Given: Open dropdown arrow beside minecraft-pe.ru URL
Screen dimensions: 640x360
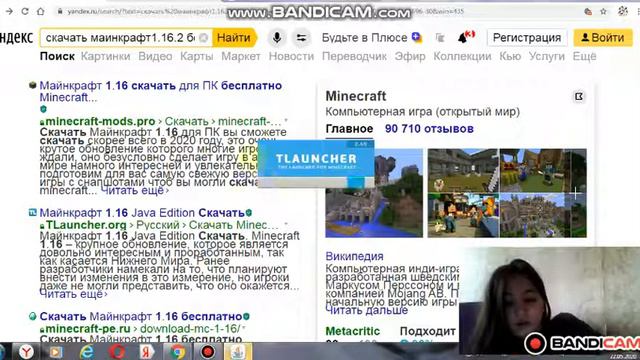Looking at the screenshot, I should click(x=244, y=328).
